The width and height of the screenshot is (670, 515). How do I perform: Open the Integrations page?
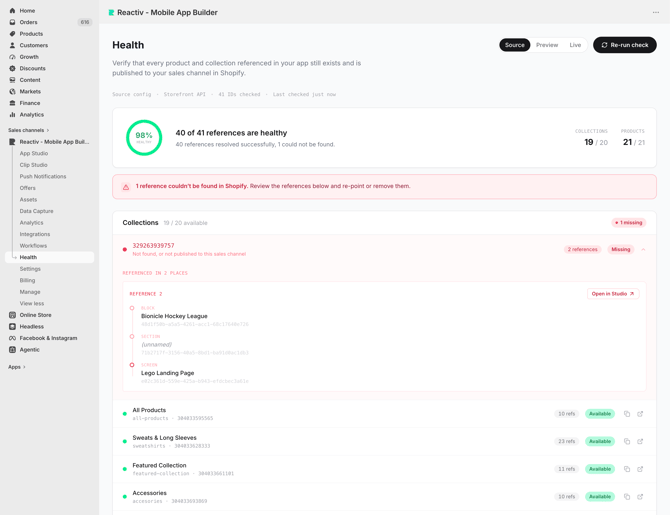click(x=35, y=234)
